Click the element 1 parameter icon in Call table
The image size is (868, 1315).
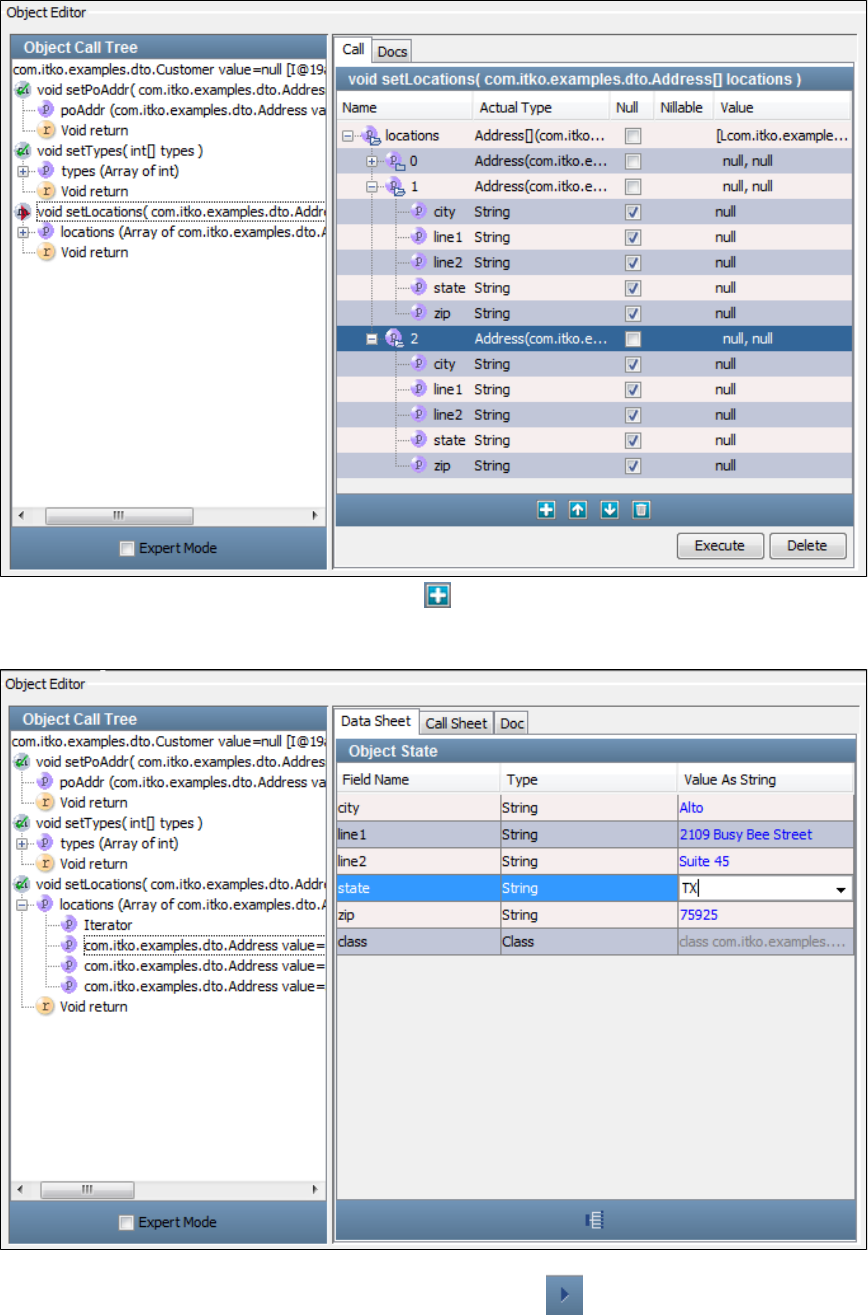click(395, 186)
